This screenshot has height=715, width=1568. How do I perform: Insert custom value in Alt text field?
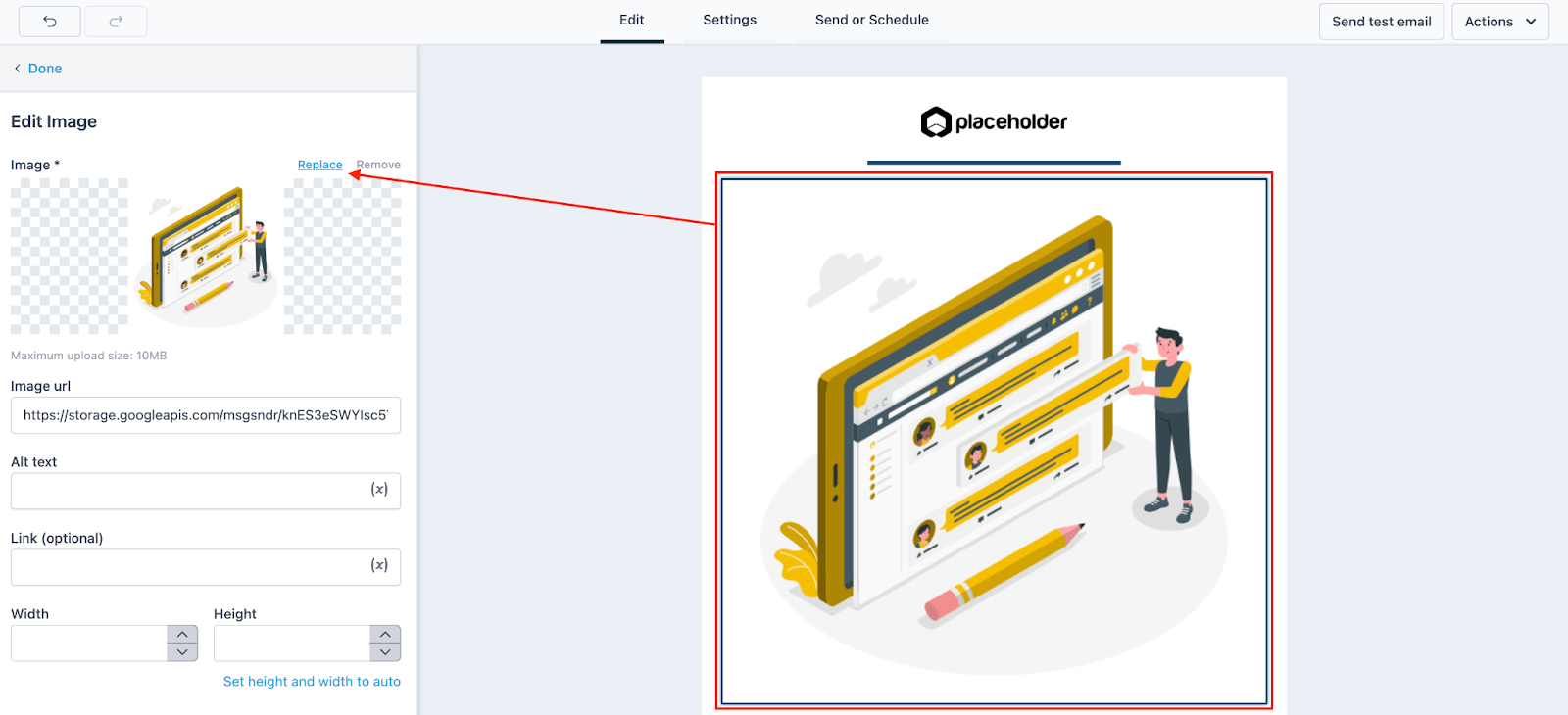coord(379,490)
